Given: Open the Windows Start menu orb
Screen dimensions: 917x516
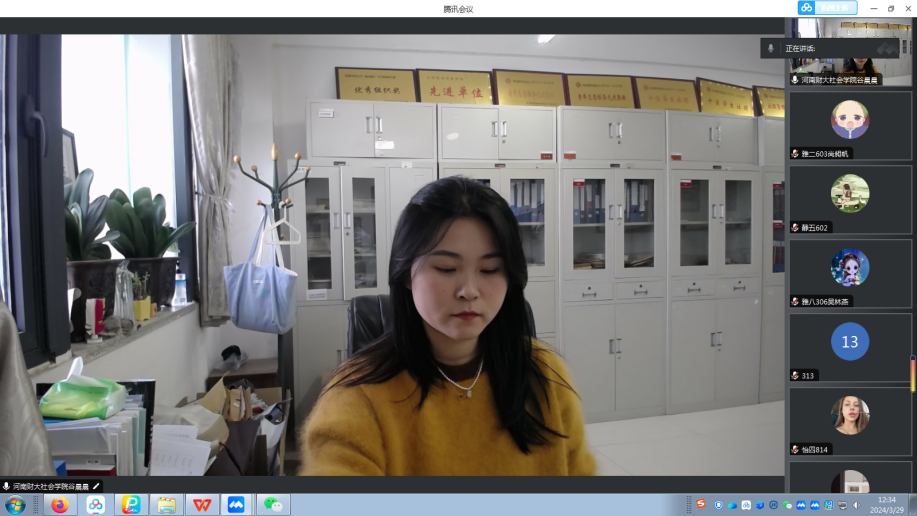Looking at the screenshot, I should coord(15,504).
